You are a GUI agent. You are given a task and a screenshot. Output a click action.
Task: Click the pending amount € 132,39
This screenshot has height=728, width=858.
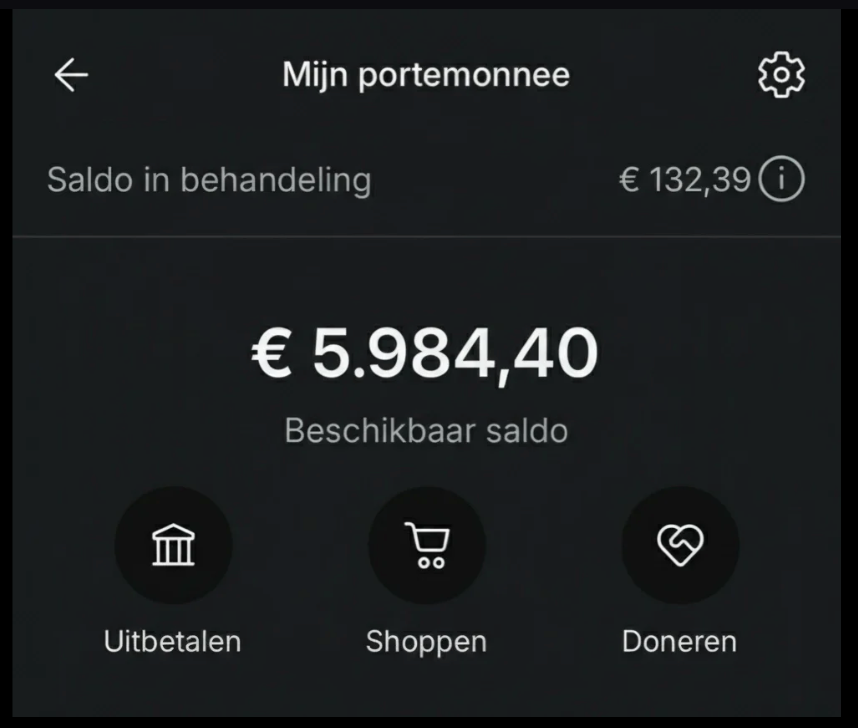[x=685, y=180]
